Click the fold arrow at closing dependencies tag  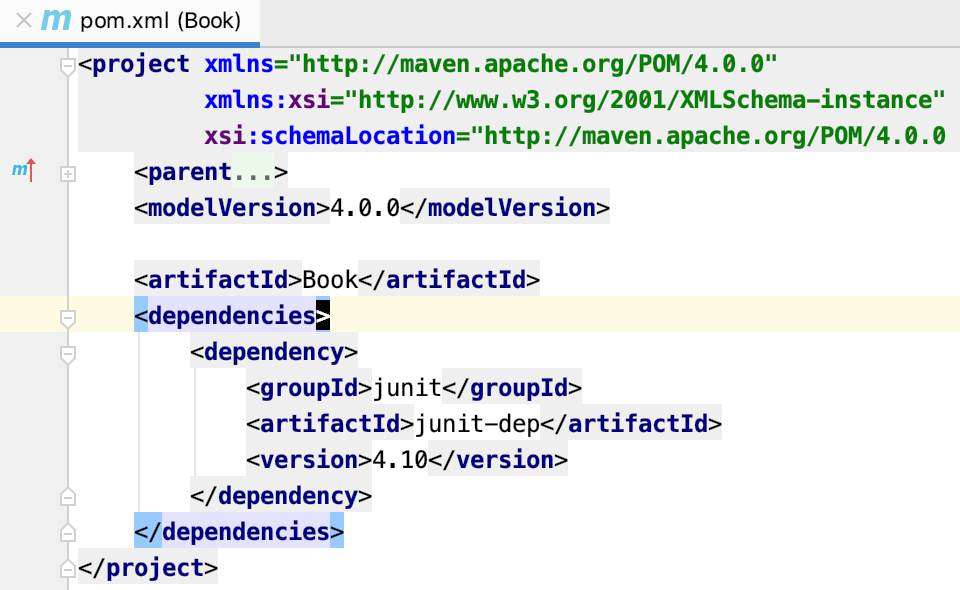(x=67, y=531)
